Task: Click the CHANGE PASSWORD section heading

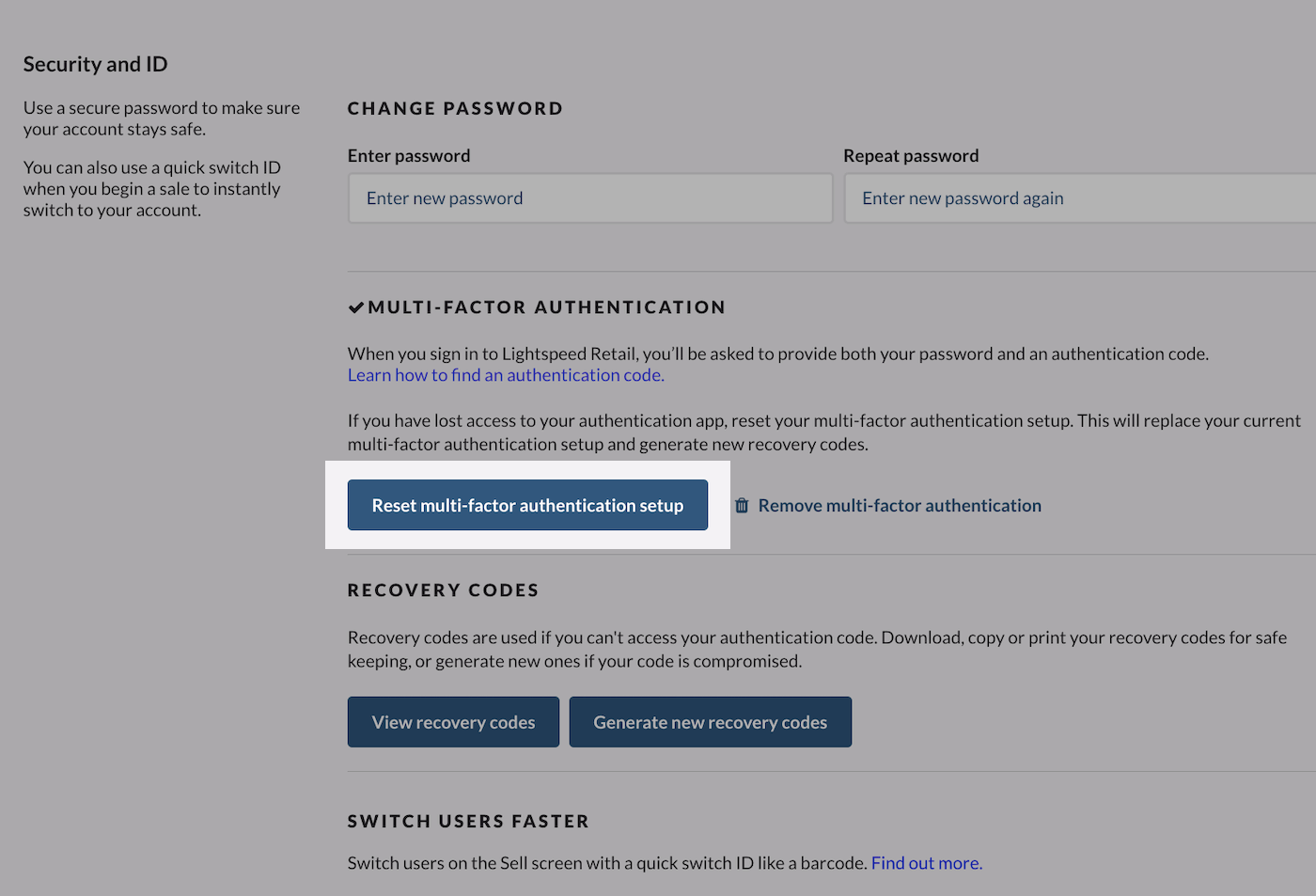Action: tap(455, 109)
